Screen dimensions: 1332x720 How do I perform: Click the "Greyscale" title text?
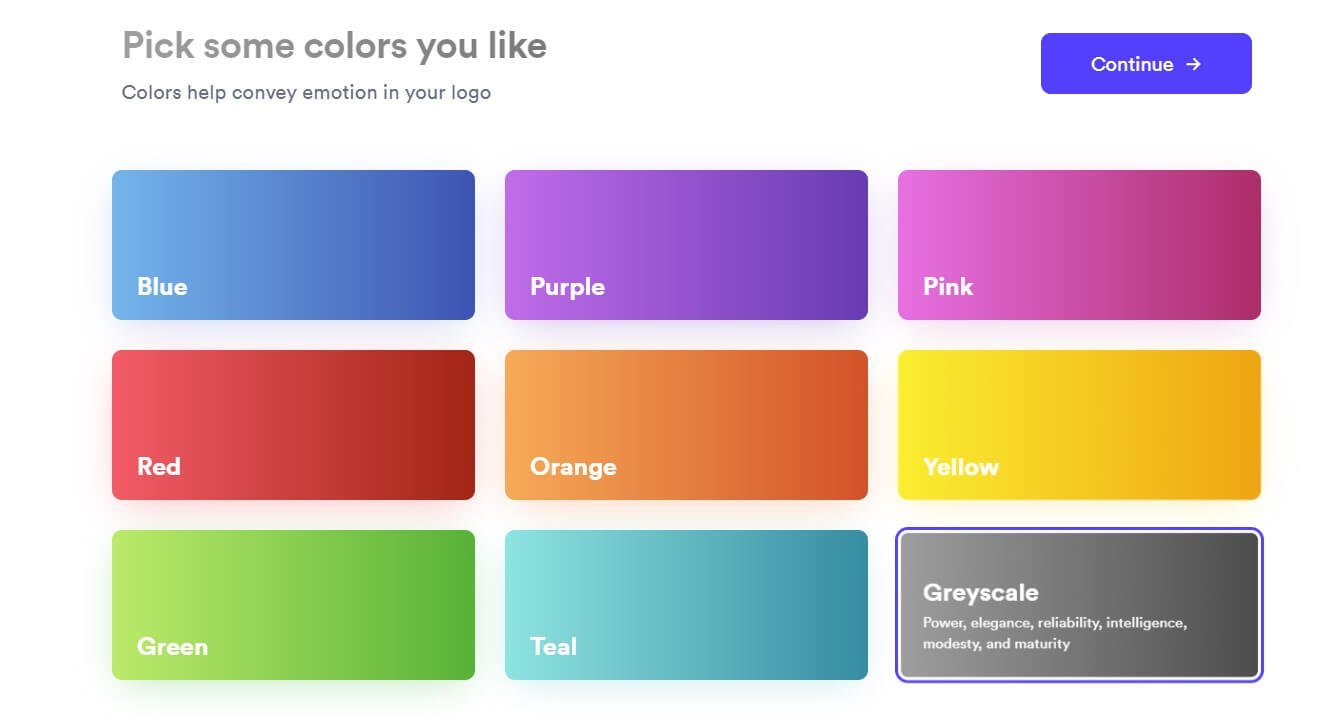981,593
